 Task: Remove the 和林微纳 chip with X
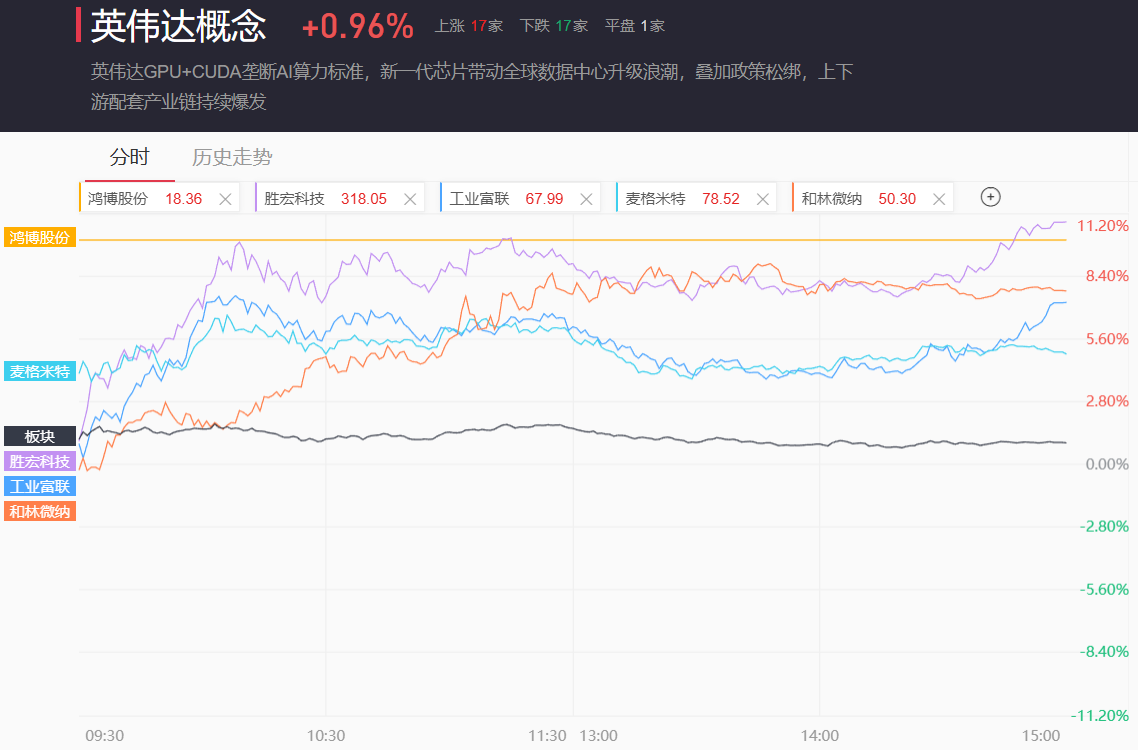click(939, 199)
